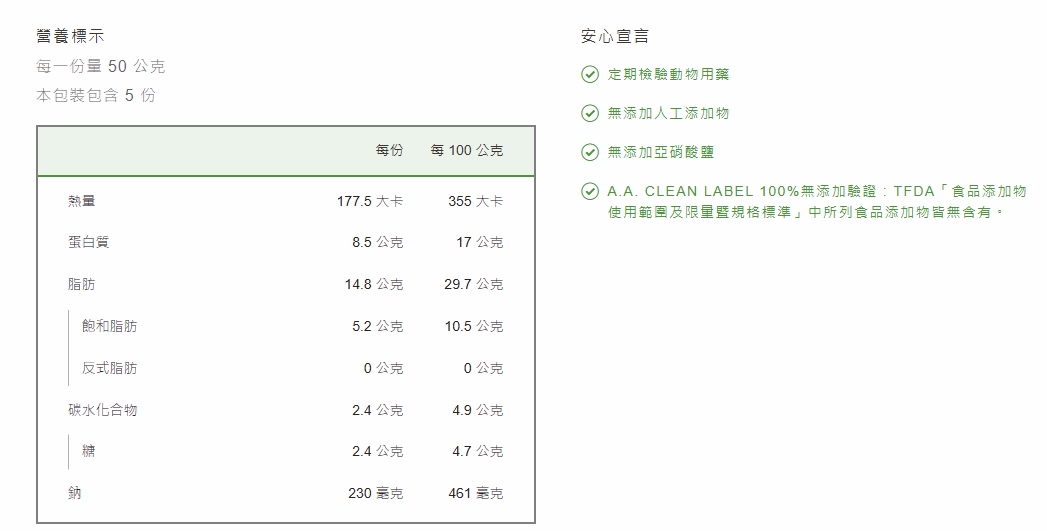This screenshot has height=531, width=1047.
Task: Click the A.A. CLEAN LABEL verification text
Action: click(816, 201)
